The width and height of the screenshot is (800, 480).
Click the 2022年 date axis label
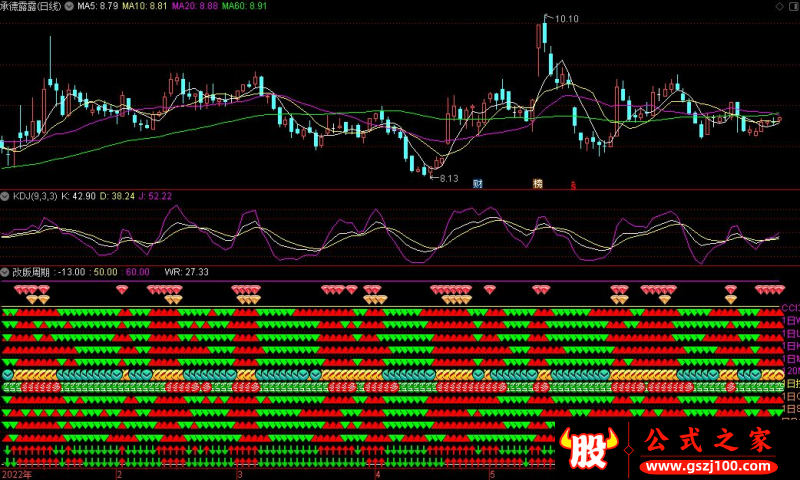click(x=17, y=475)
